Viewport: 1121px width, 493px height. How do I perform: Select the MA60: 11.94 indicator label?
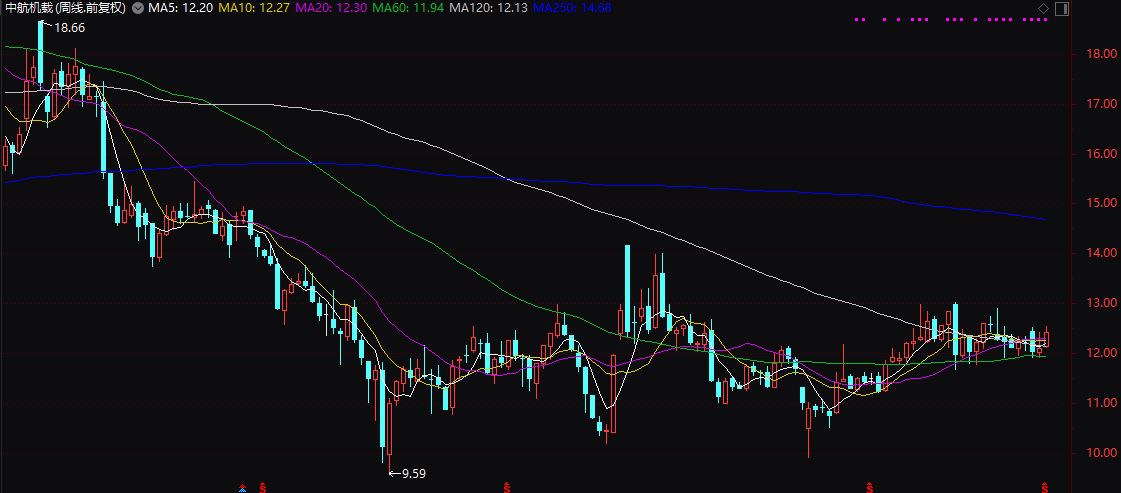click(408, 9)
